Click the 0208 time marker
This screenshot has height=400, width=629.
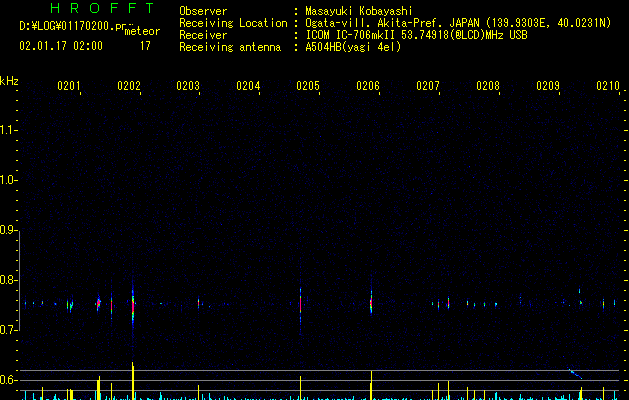(488, 85)
